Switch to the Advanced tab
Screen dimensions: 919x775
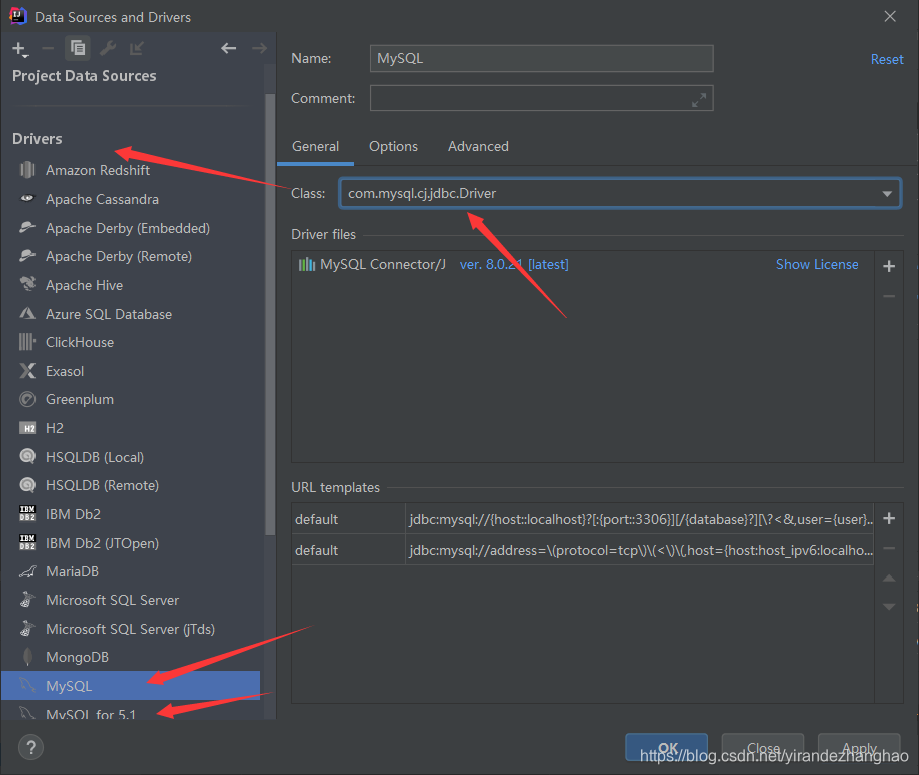coord(478,147)
